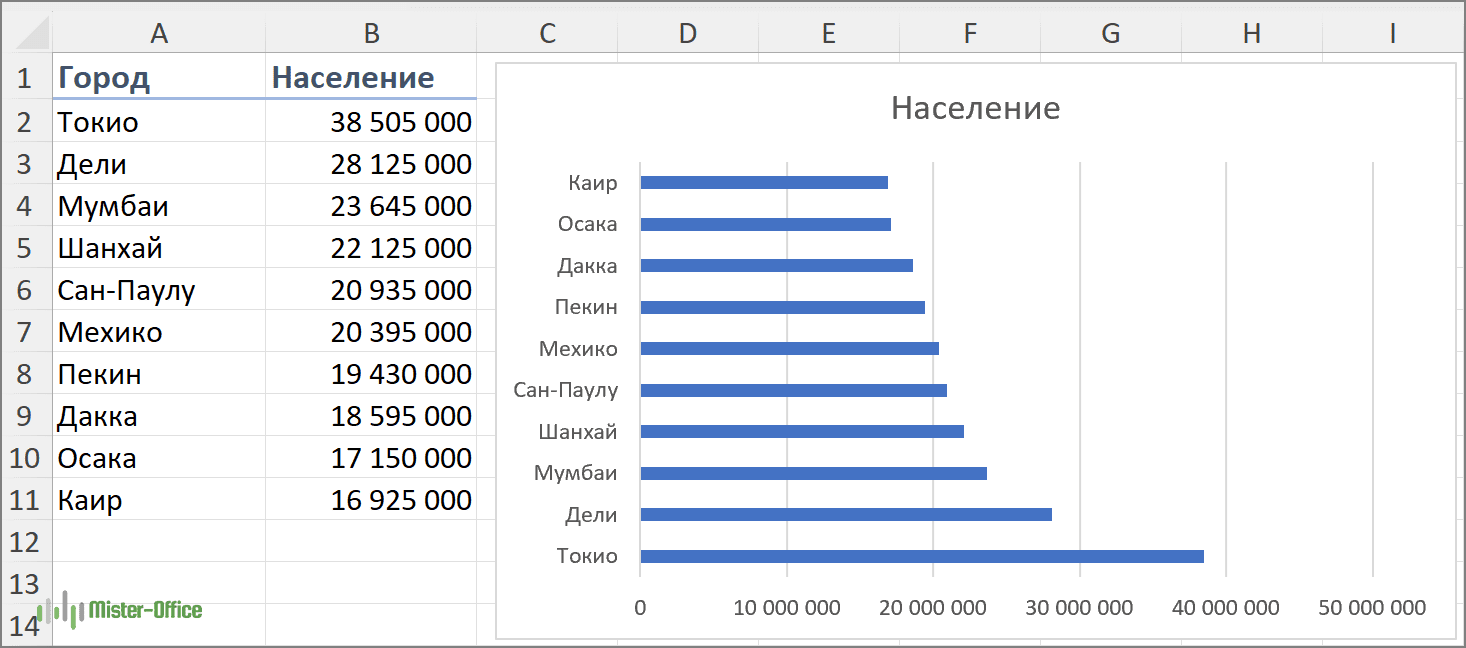Select the empty cell B12

(371, 541)
